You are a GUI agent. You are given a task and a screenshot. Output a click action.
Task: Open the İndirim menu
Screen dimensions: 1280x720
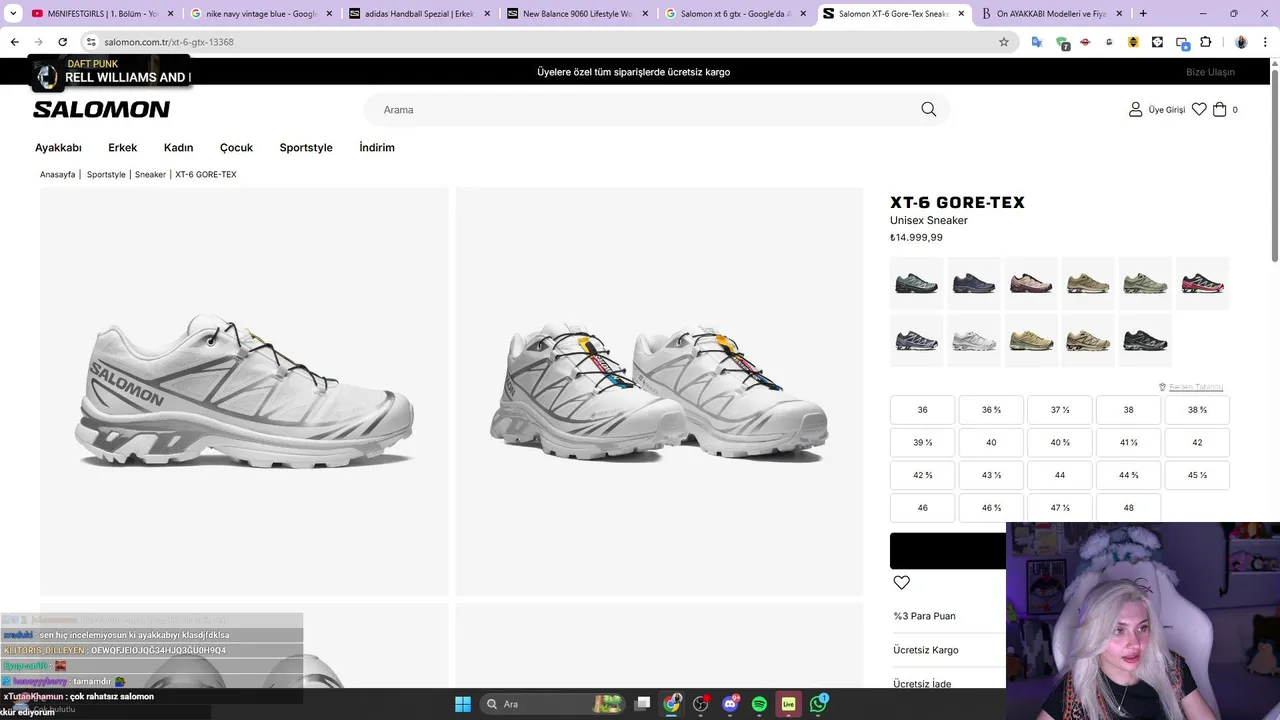point(377,147)
